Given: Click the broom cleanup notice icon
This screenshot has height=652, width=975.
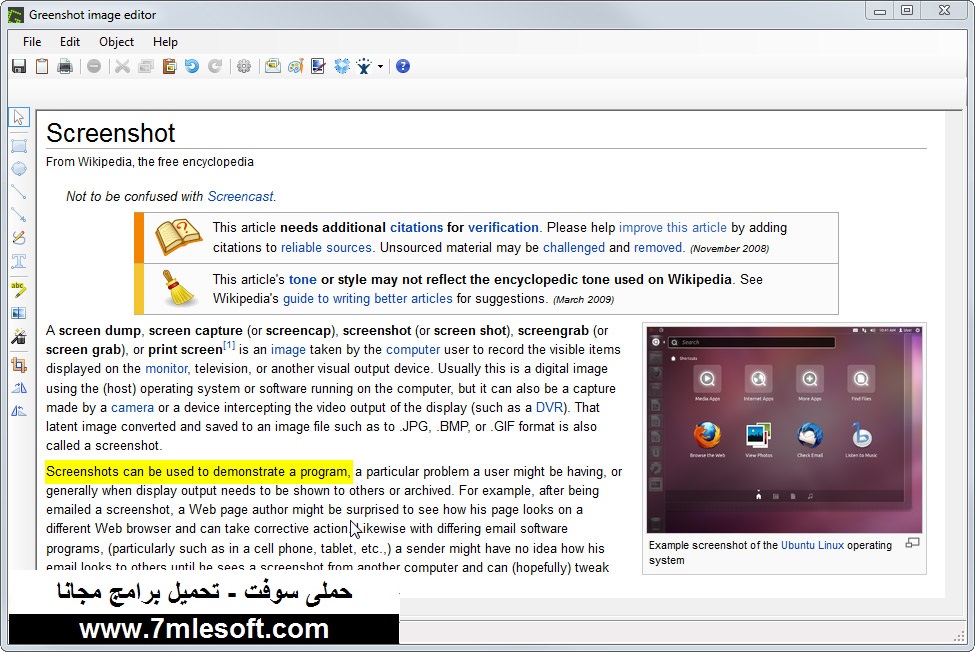Looking at the screenshot, I should (178, 288).
